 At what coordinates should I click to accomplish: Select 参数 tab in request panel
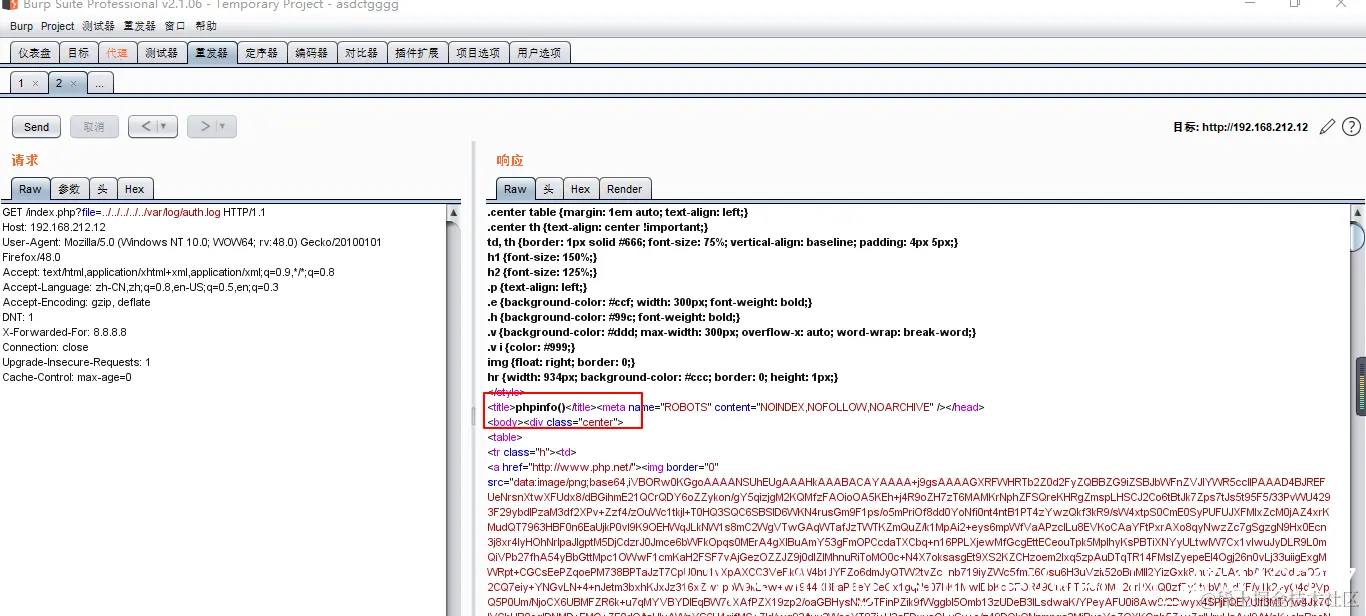click(69, 189)
